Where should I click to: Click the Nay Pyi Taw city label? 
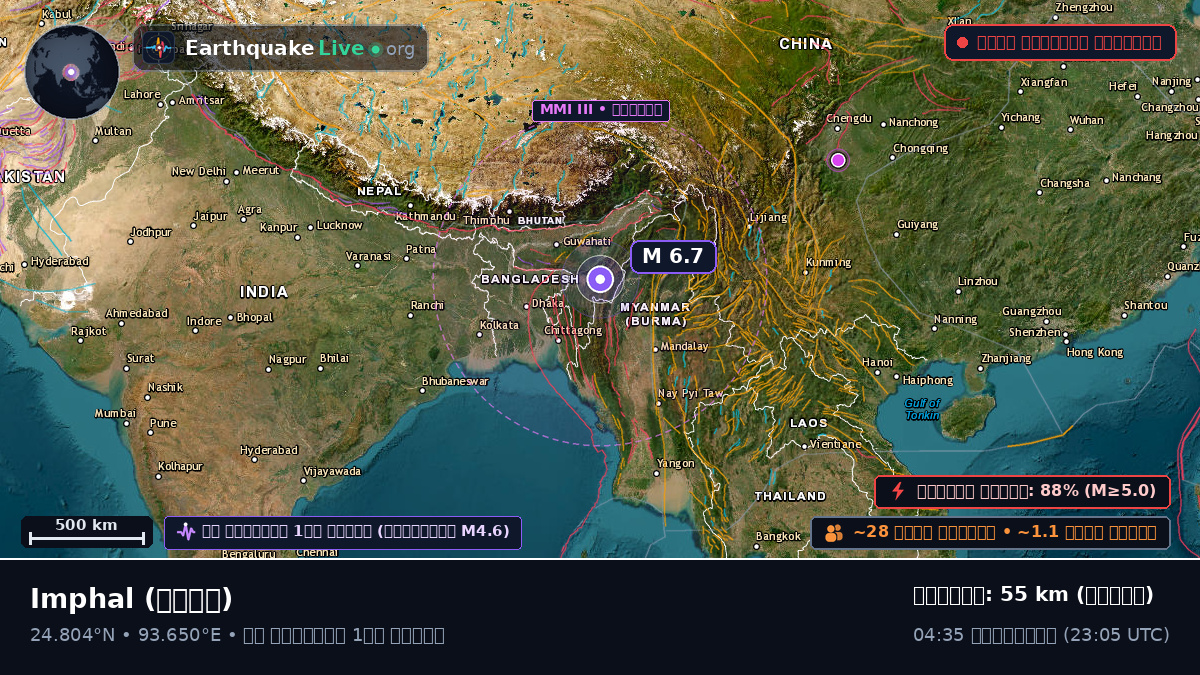[x=690, y=394]
